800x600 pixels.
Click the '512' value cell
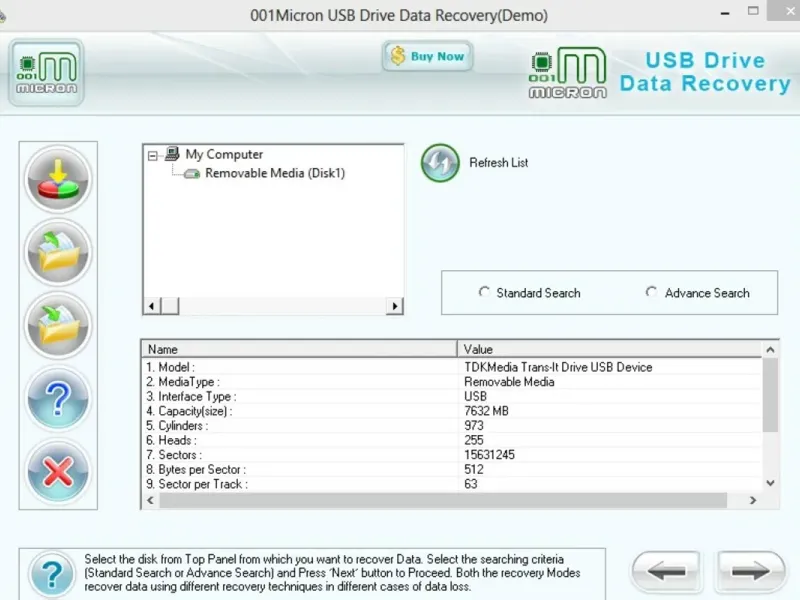[474, 469]
